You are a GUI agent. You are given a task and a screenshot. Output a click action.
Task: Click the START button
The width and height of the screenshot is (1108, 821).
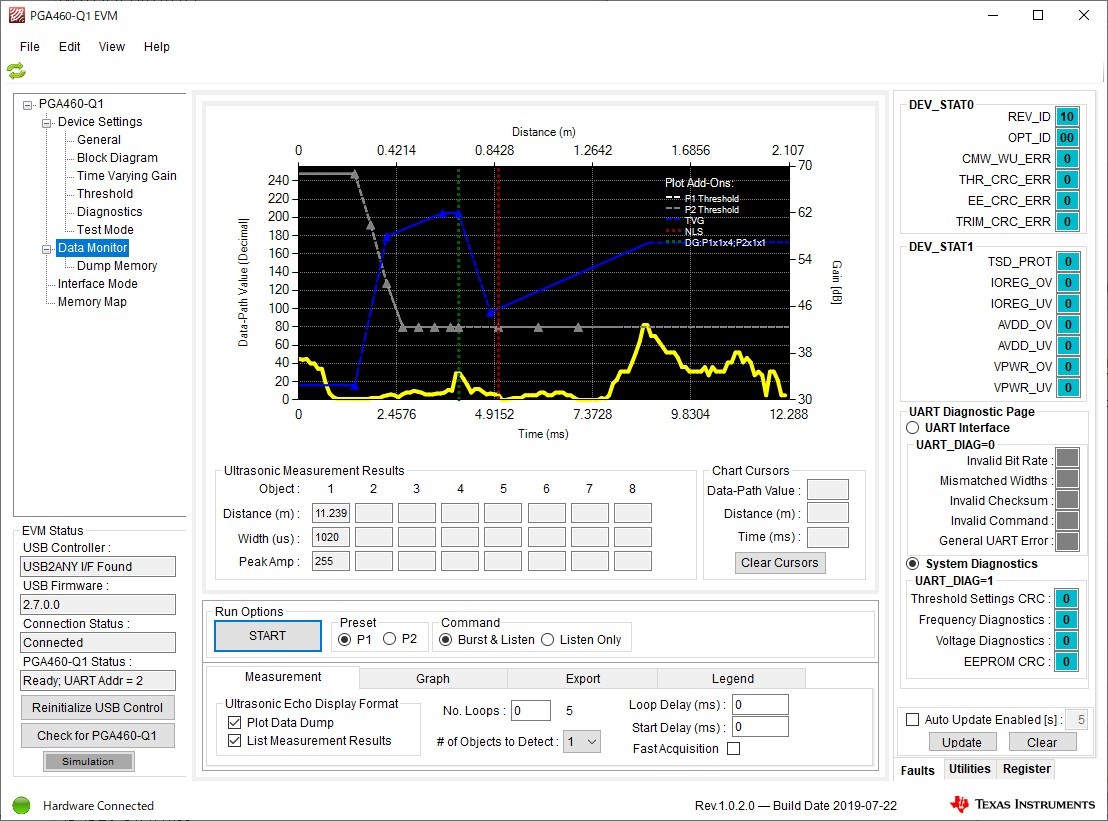tap(268, 636)
